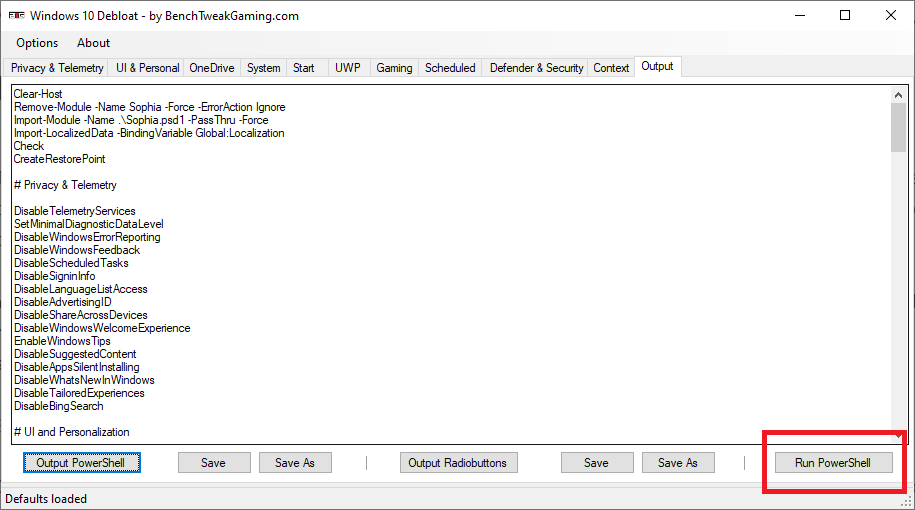Click the 'DisableAppsSilentInstalling' line

76,367
